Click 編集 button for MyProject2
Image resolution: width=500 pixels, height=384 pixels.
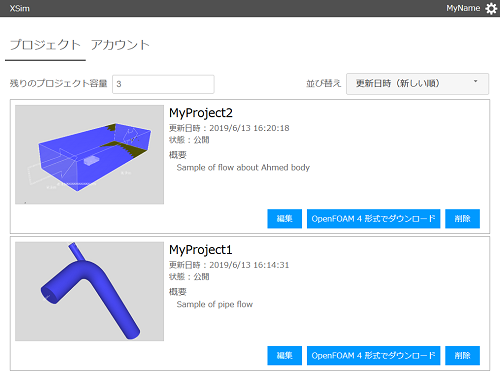point(285,219)
